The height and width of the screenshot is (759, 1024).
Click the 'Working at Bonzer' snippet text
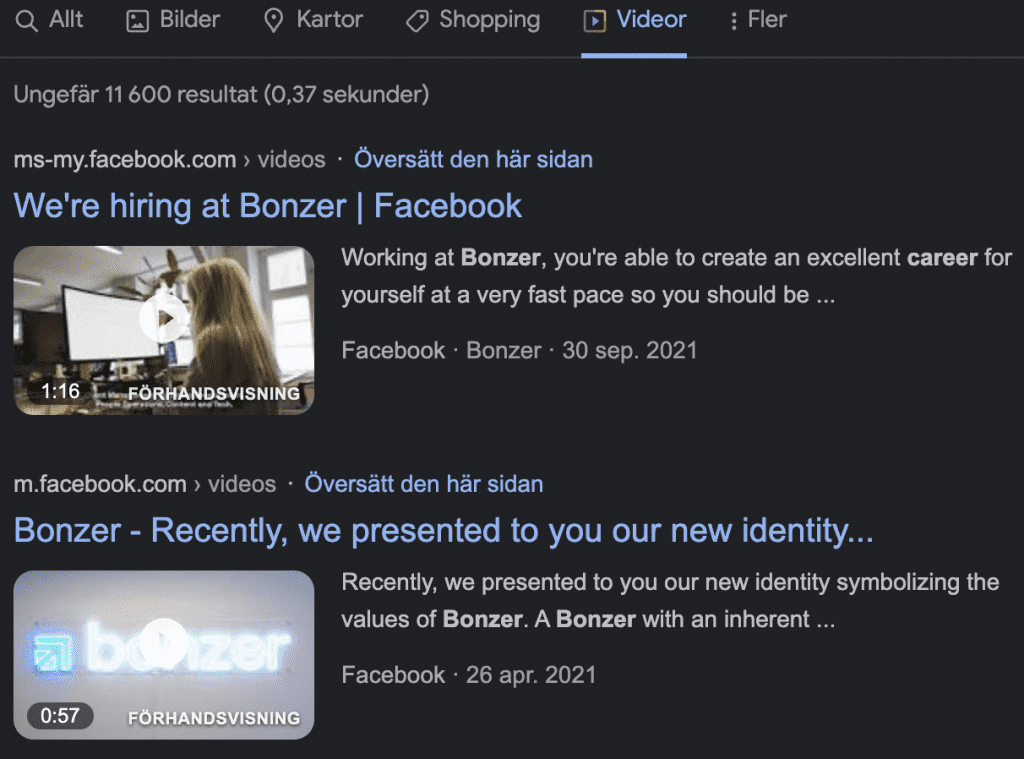(x=677, y=276)
